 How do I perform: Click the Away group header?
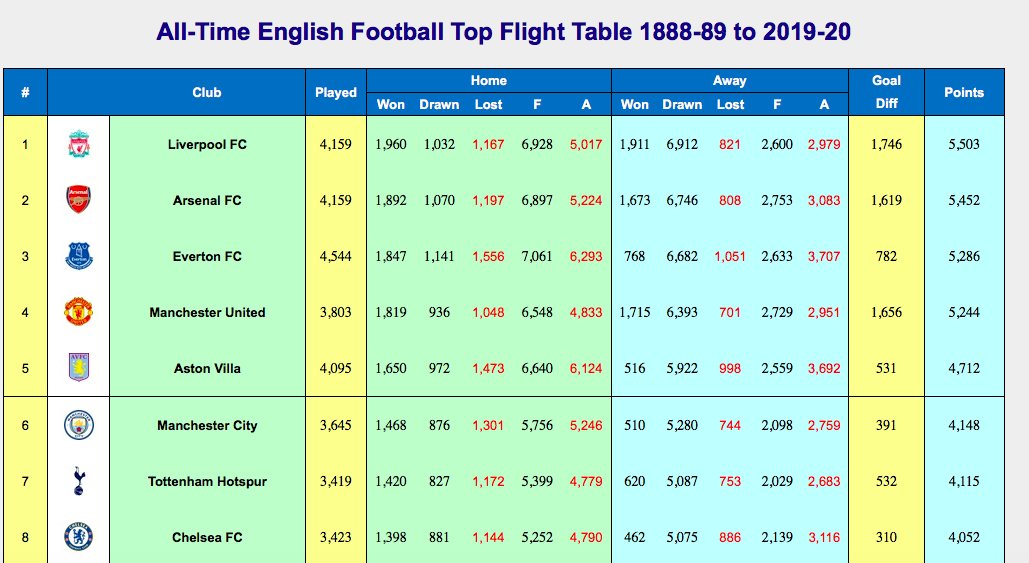click(730, 80)
